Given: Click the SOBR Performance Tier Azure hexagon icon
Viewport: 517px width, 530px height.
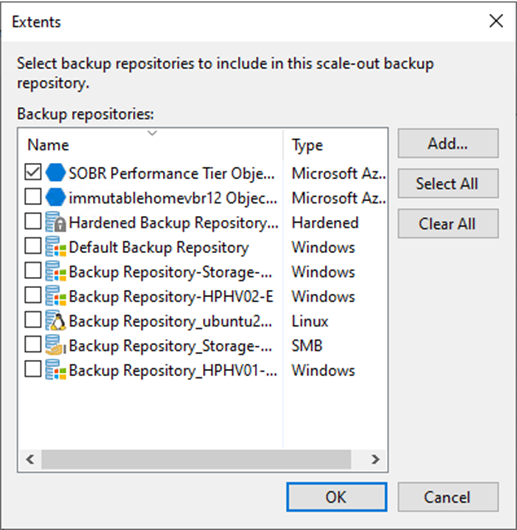Looking at the screenshot, I should [x=55, y=173].
